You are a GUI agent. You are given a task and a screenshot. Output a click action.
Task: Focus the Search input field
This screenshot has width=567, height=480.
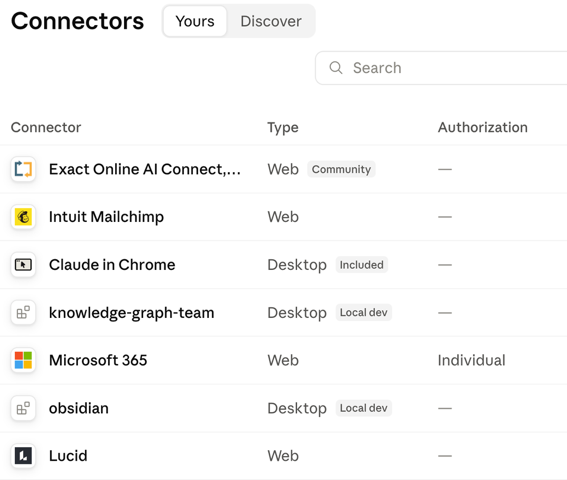[441, 68]
